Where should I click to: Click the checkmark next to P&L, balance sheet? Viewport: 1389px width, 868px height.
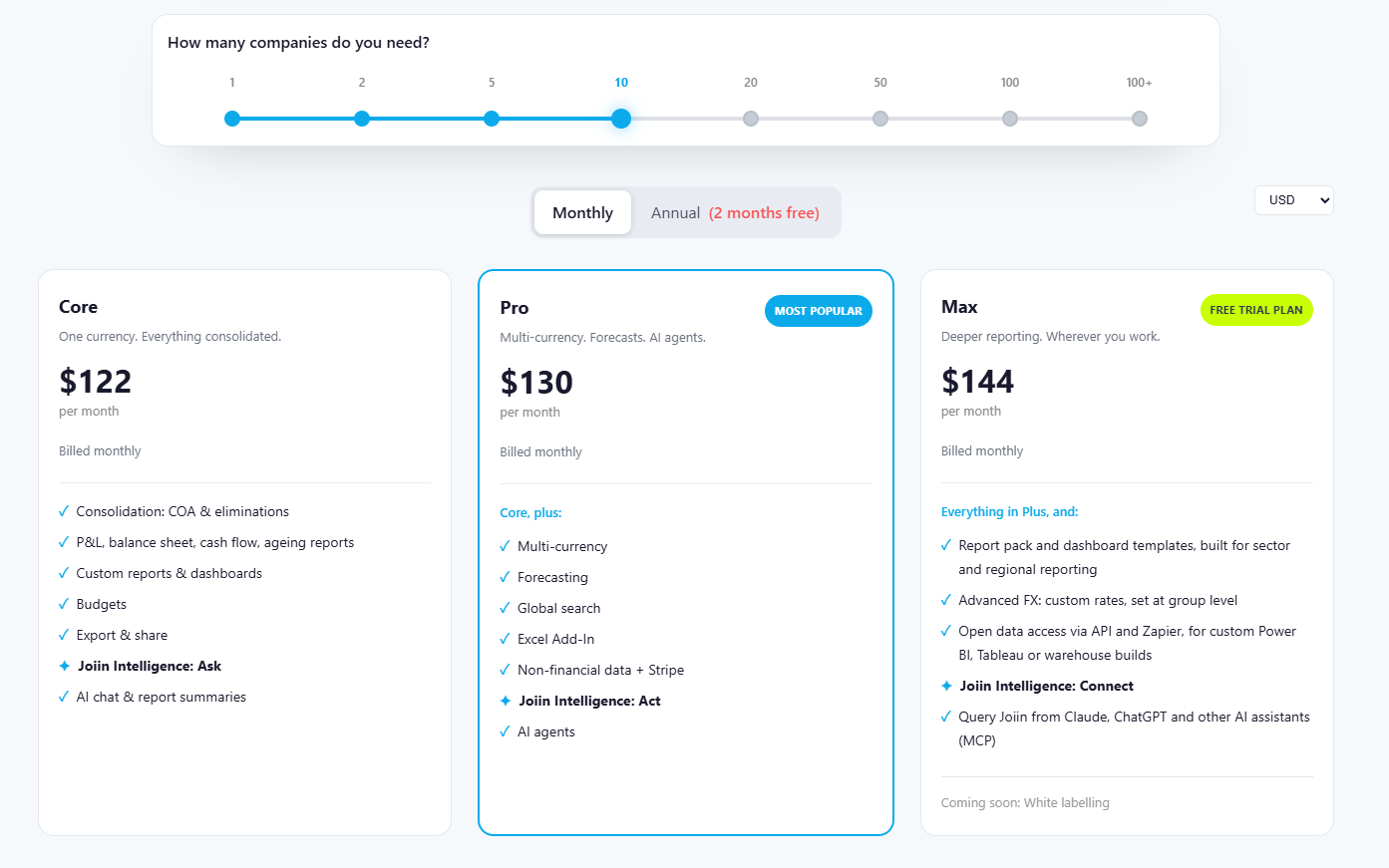(64, 542)
